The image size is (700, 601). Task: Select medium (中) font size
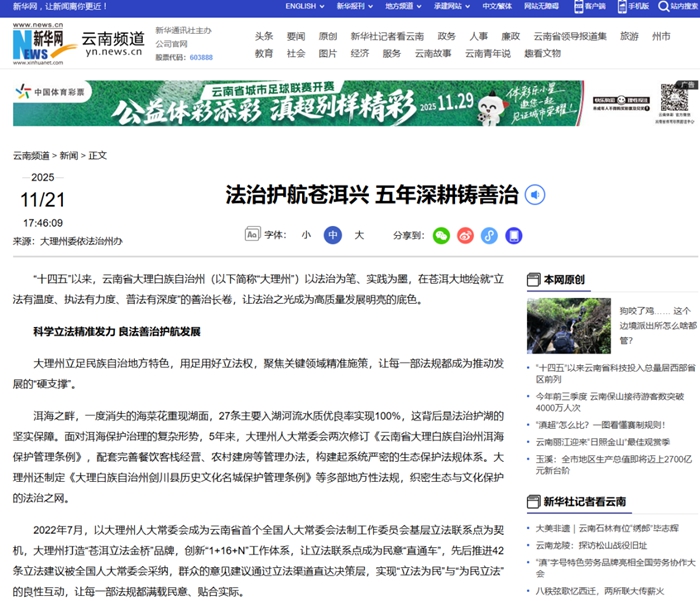333,235
